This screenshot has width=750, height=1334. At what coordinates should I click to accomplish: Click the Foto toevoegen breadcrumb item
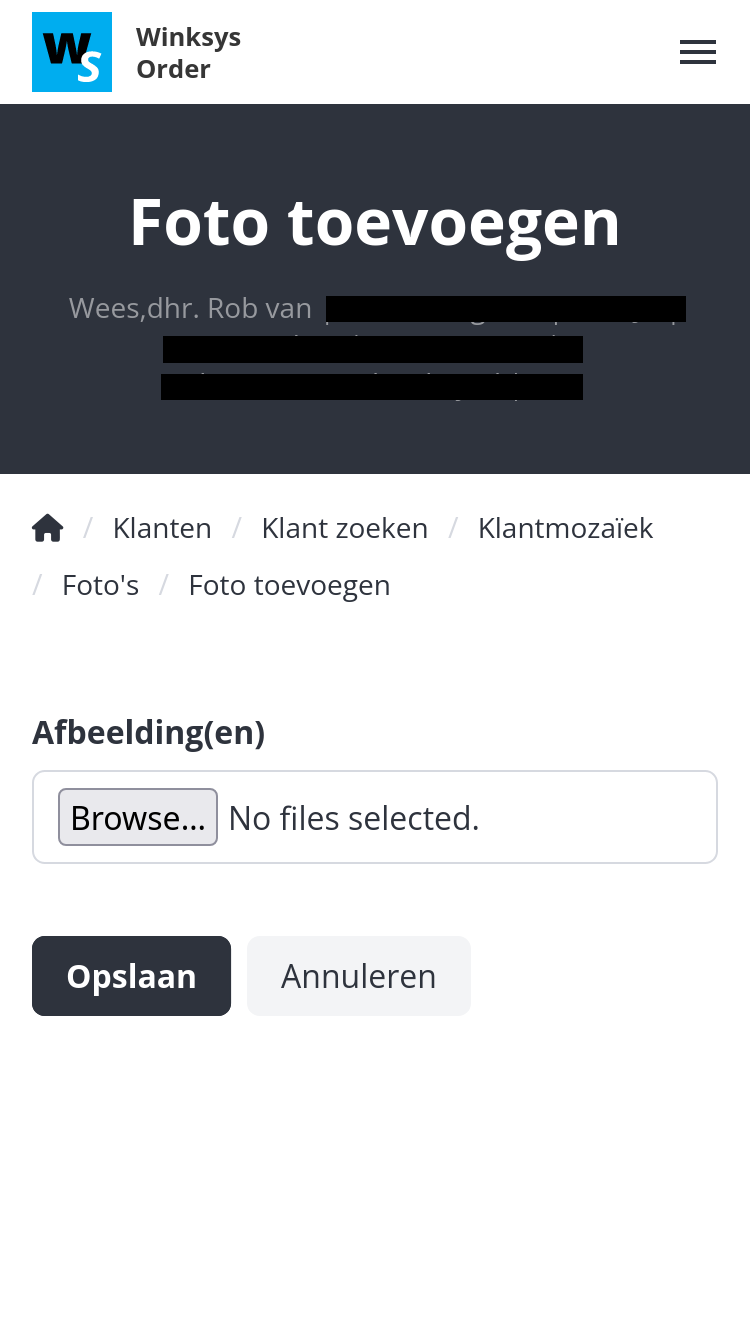tap(289, 585)
